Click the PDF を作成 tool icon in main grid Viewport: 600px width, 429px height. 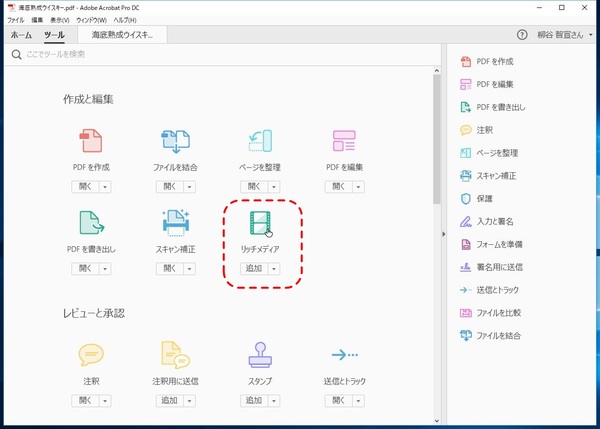91,141
